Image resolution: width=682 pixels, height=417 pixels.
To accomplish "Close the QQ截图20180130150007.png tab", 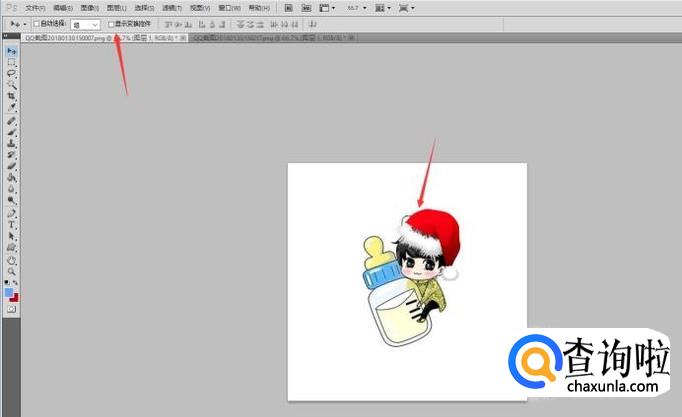I will click(x=184, y=38).
